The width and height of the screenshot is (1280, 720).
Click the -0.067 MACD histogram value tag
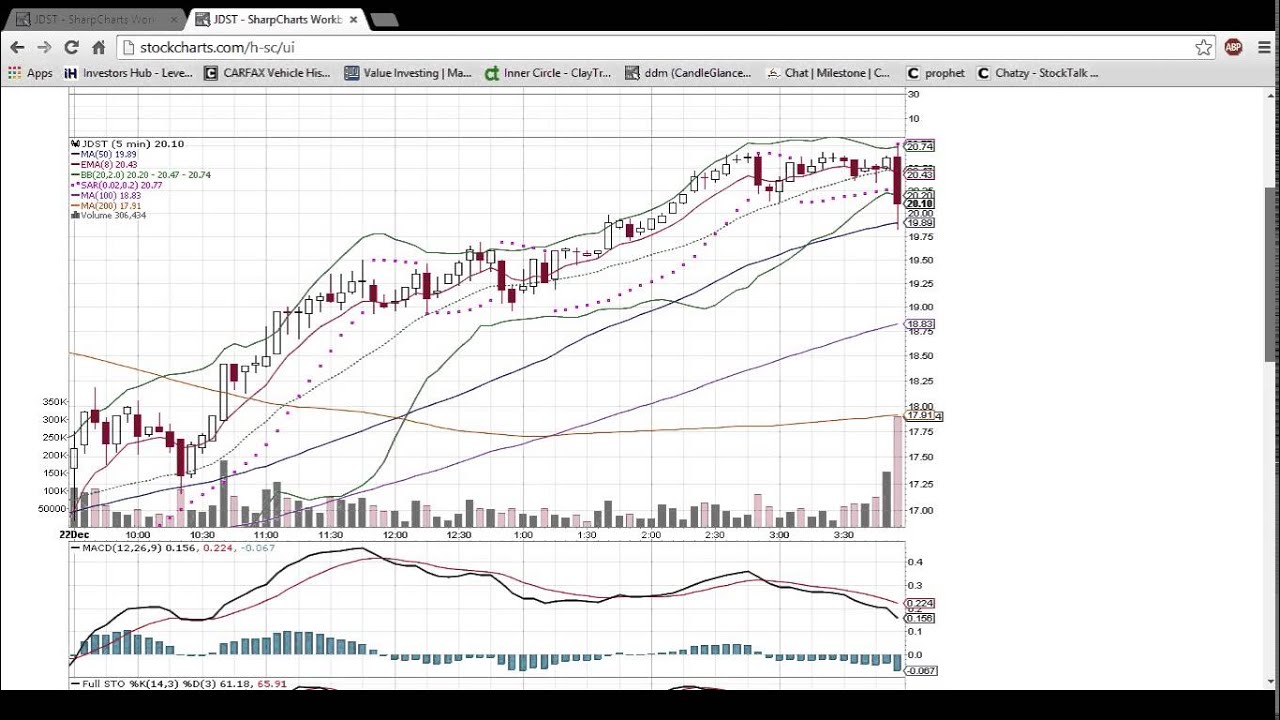click(921, 670)
